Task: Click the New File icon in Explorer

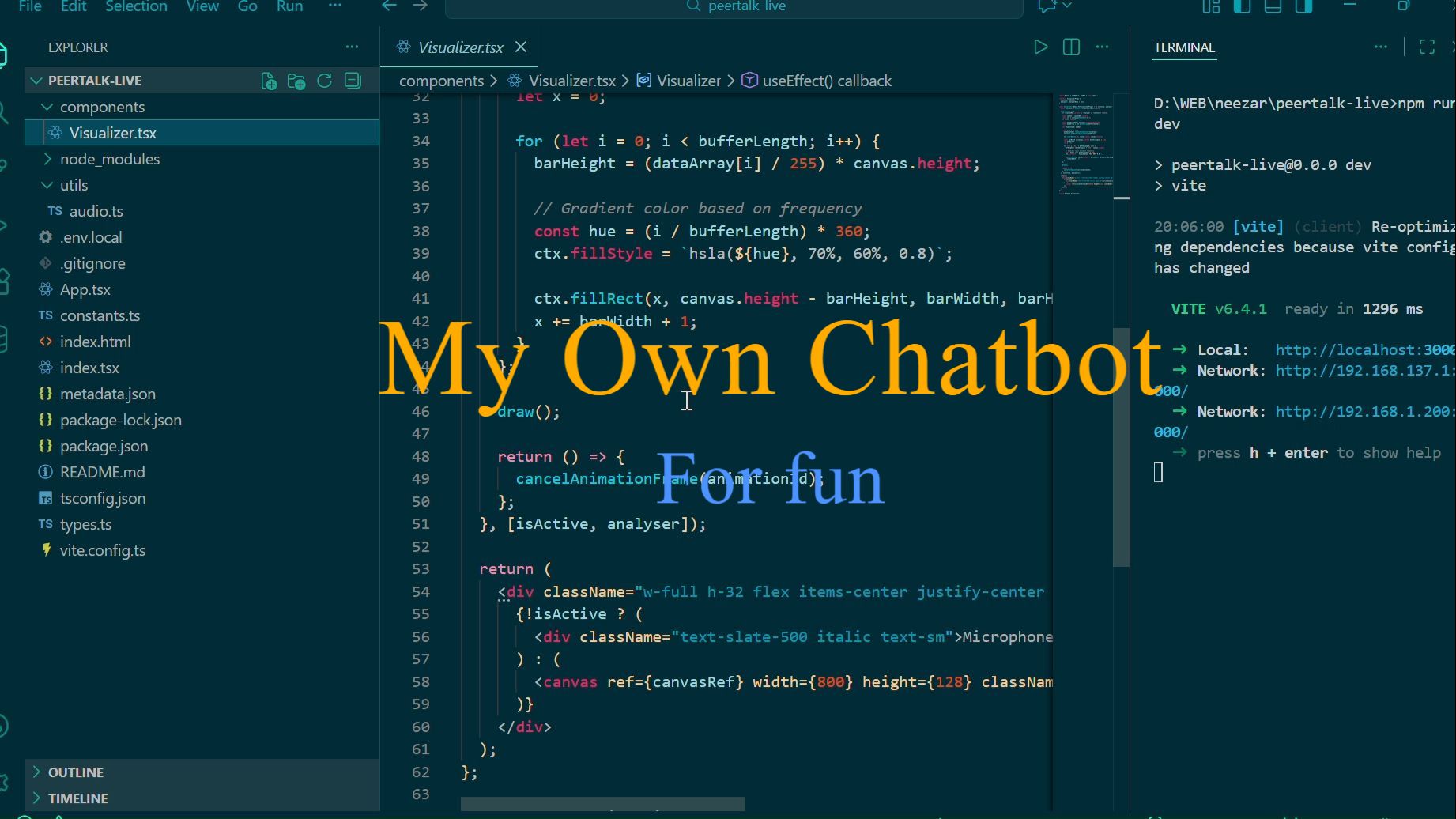Action: pyautogui.click(x=269, y=81)
